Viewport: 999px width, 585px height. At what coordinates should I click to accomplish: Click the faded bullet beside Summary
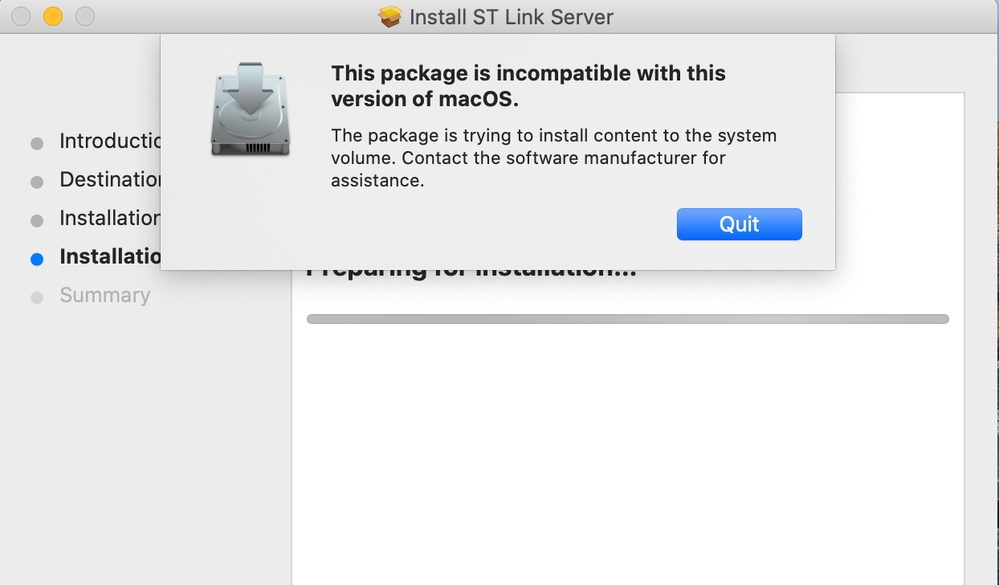[x=37, y=298]
